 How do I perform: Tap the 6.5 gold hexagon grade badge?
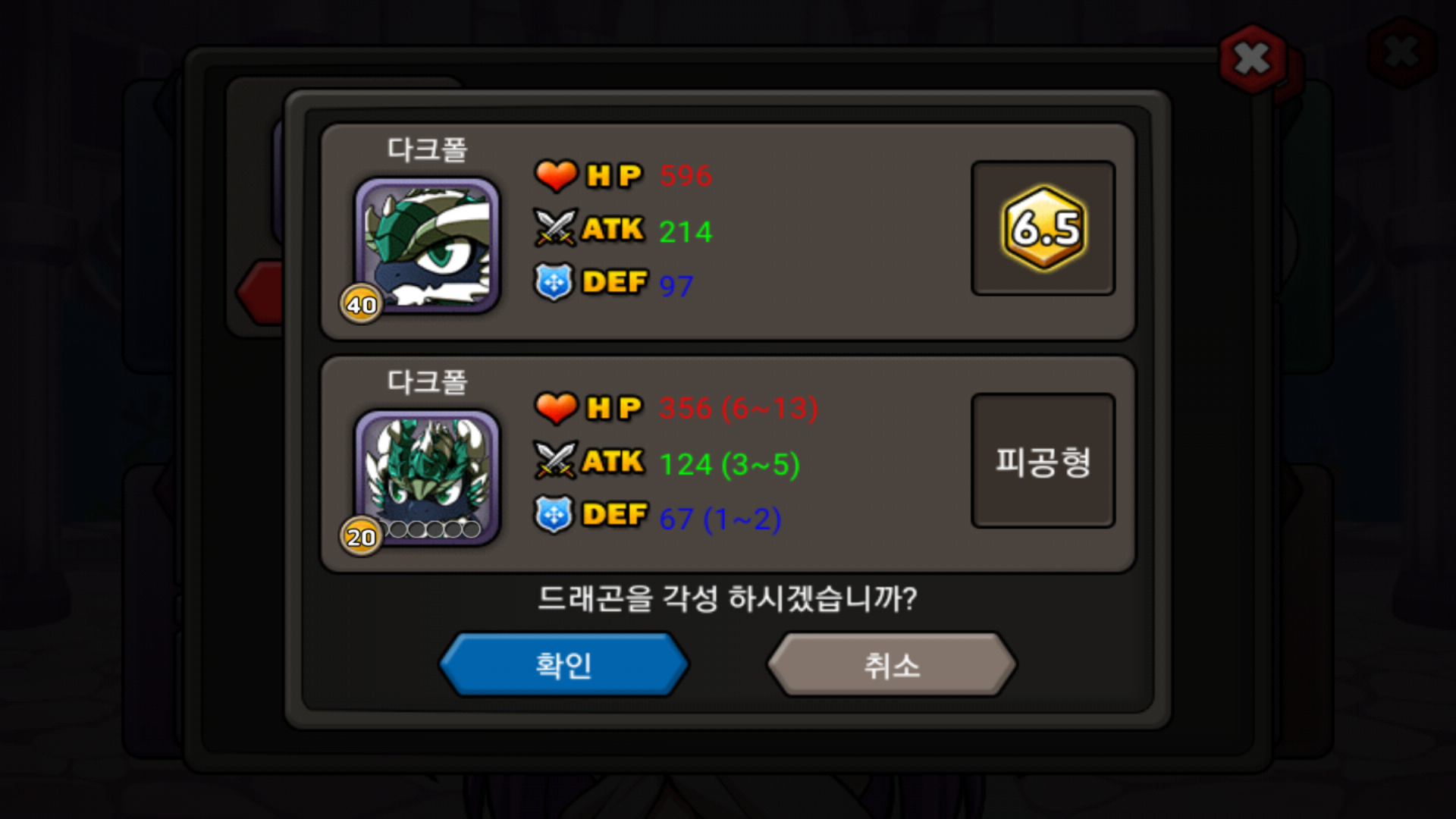pyautogui.click(x=1043, y=228)
